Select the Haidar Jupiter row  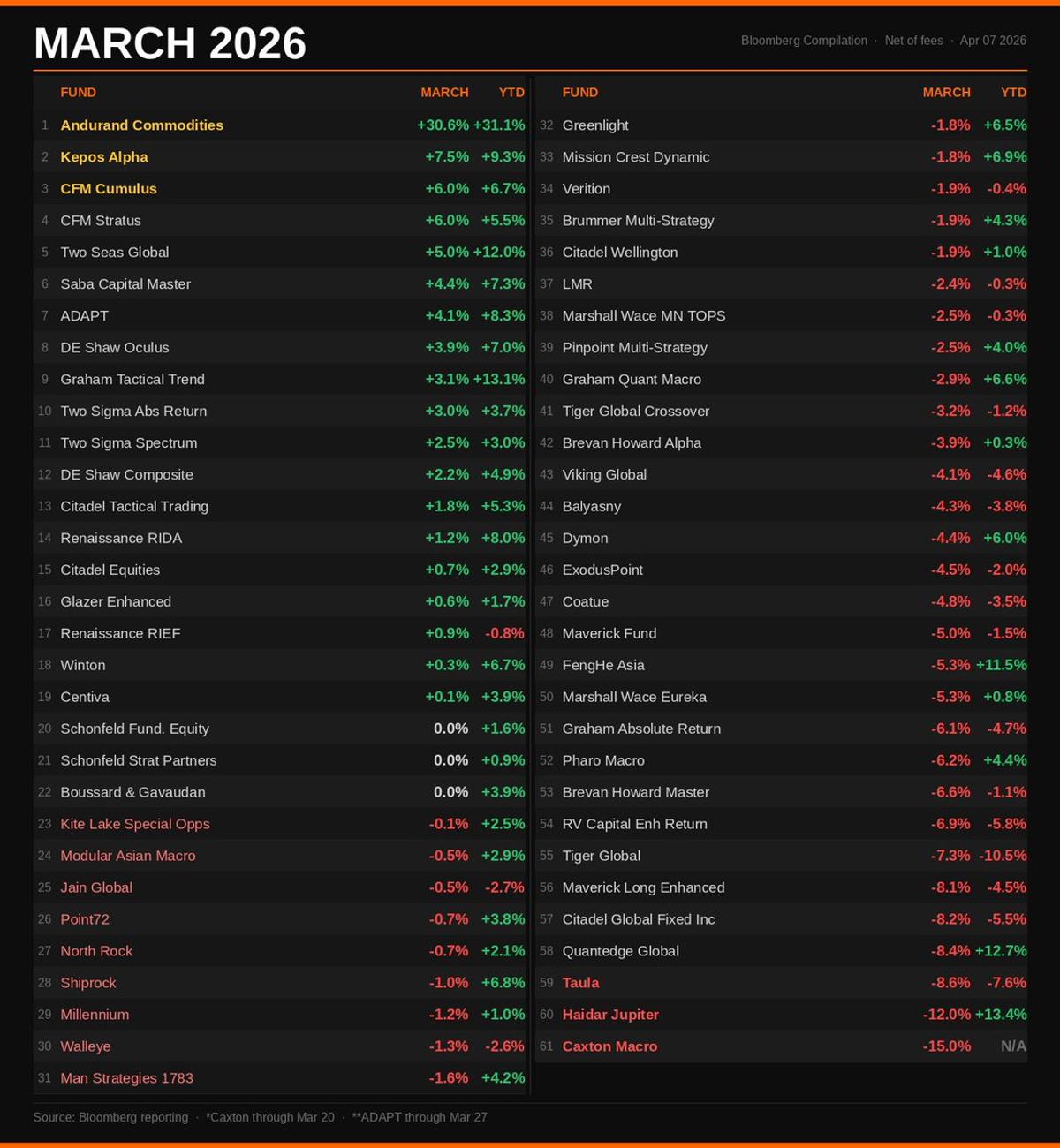click(x=611, y=1014)
